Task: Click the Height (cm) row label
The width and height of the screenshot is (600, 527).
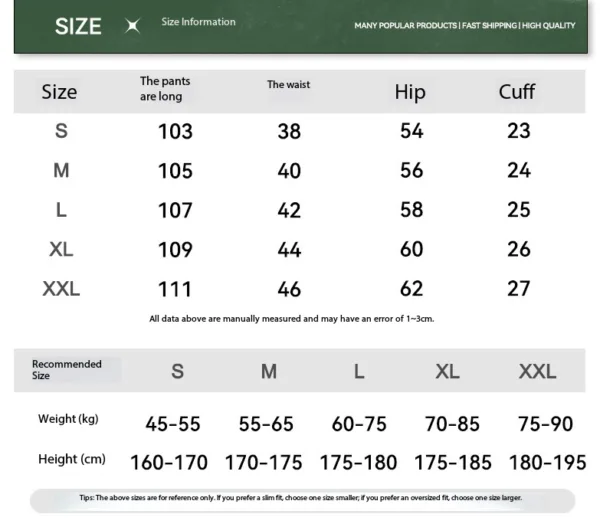Action: click(71, 459)
